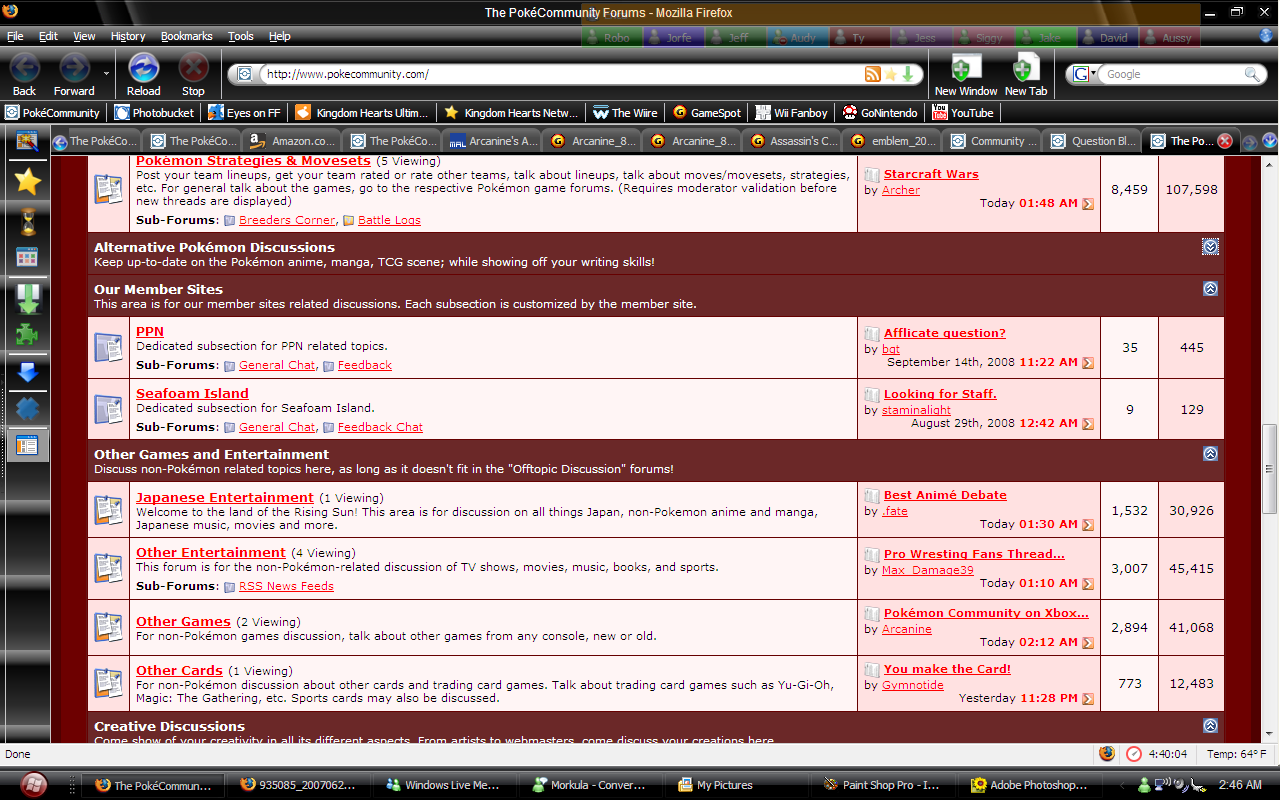Open downloads with green arrow sidebar icon
Viewport: 1280px width, 800px height.
click(27, 299)
